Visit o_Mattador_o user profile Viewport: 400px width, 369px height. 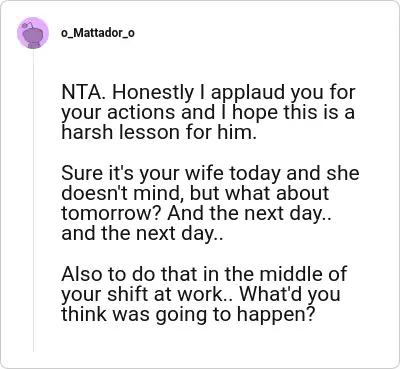[98, 33]
